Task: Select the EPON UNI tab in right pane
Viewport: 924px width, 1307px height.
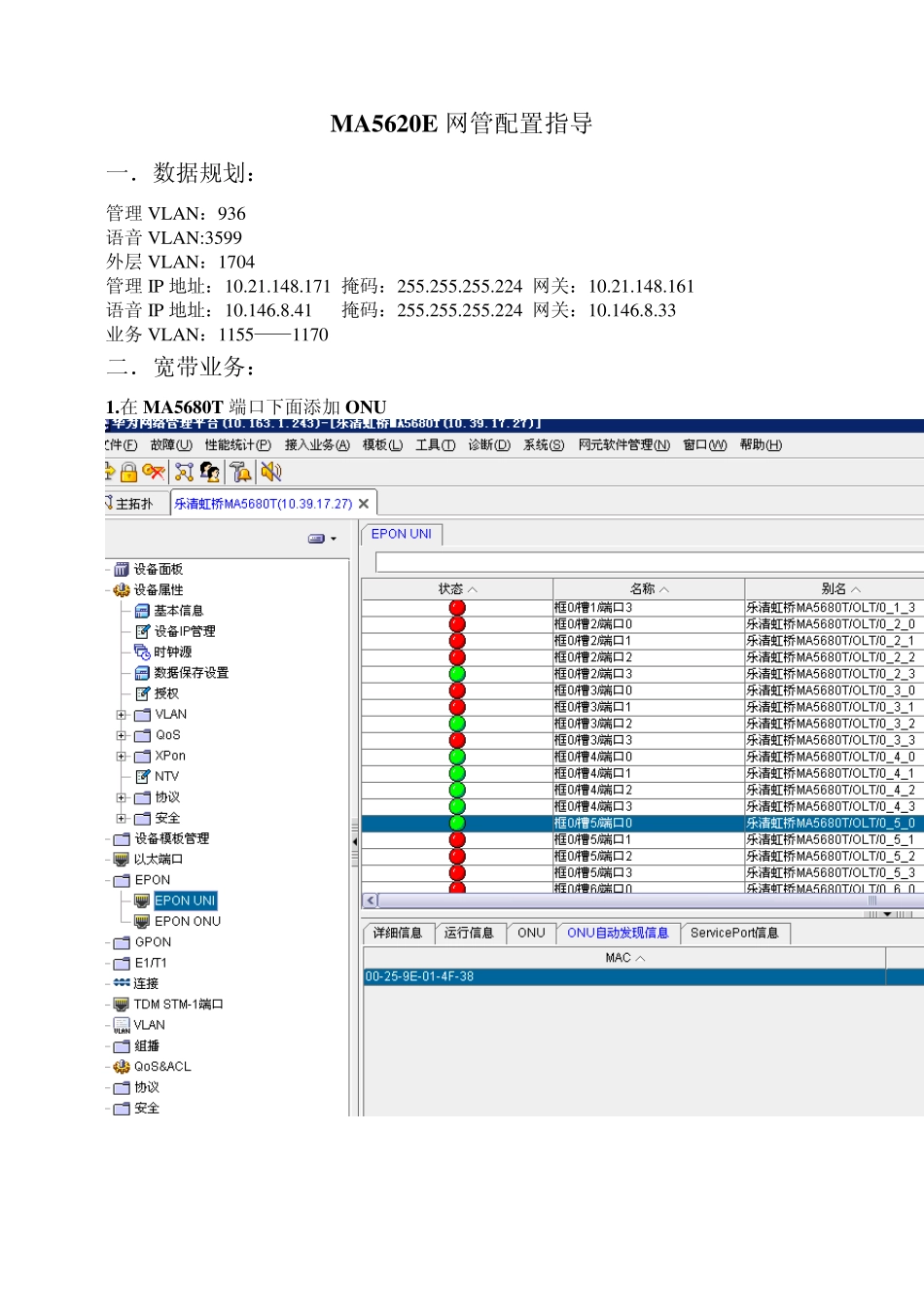Action: point(402,534)
